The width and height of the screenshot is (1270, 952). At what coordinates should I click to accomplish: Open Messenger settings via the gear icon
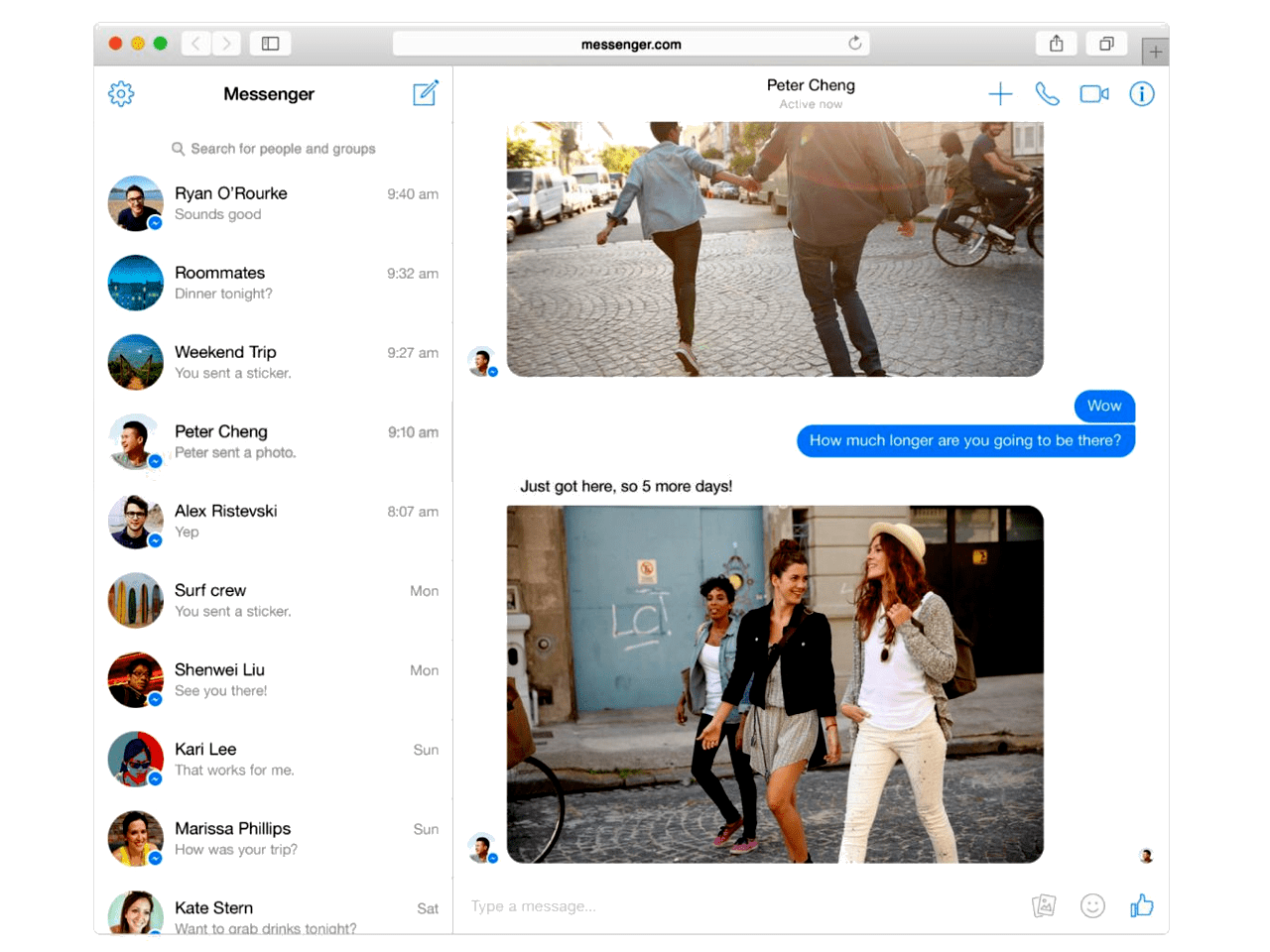click(120, 93)
